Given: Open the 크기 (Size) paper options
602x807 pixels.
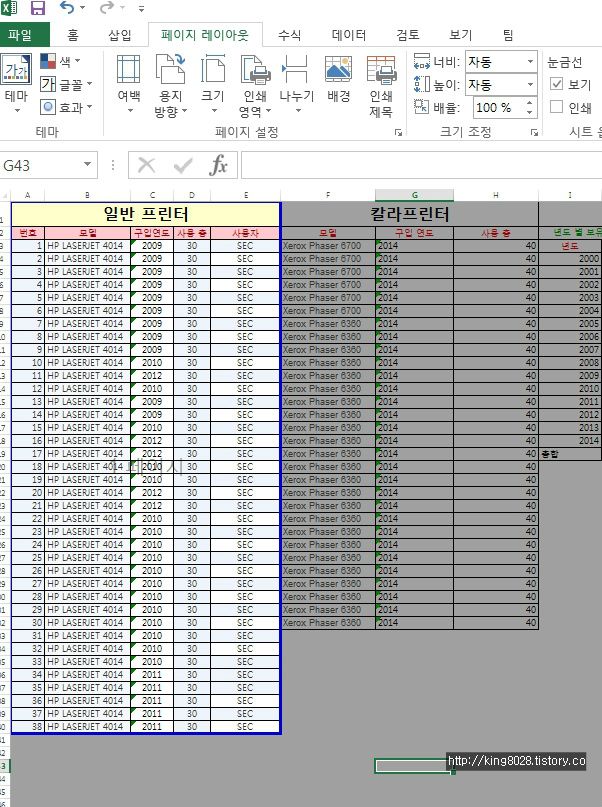Looking at the screenshot, I should click(213, 84).
